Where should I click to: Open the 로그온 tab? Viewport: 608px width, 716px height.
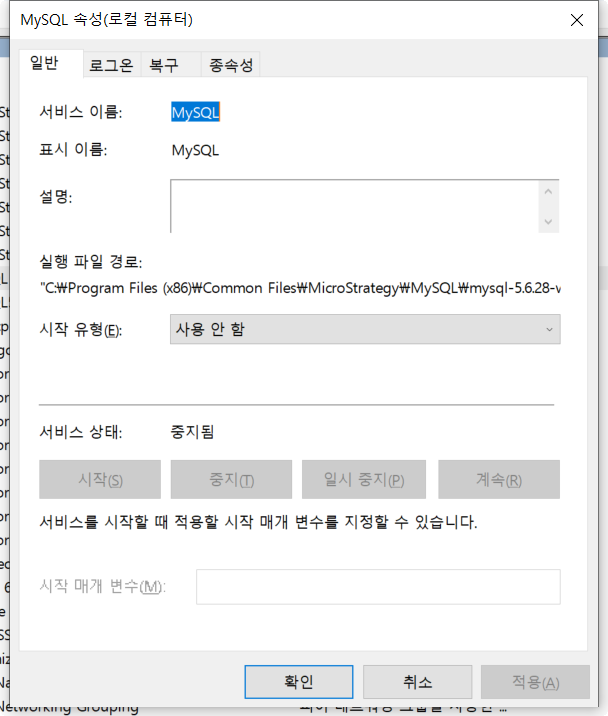coord(111,65)
